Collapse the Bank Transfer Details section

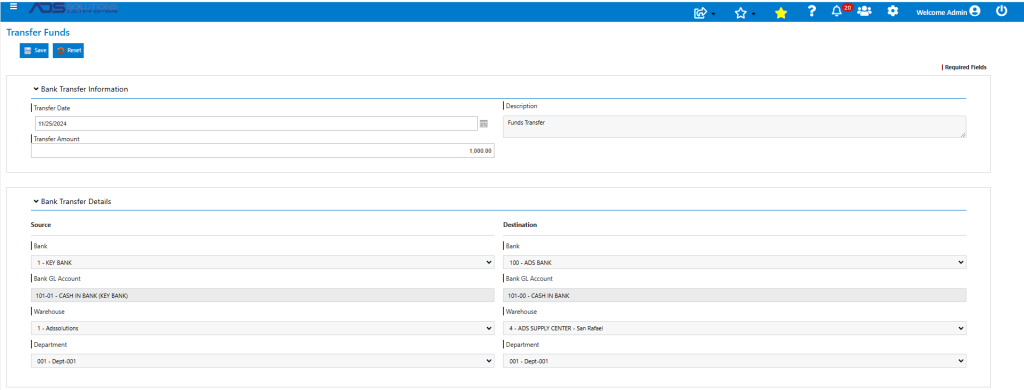point(35,202)
